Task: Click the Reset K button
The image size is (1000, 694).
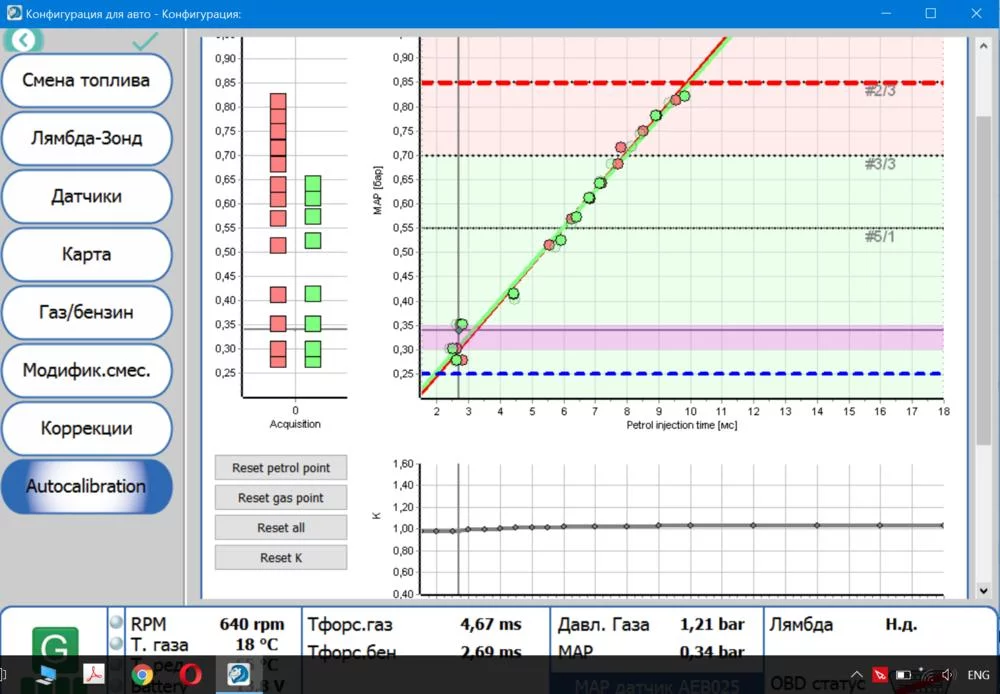Action: tap(280, 558)
